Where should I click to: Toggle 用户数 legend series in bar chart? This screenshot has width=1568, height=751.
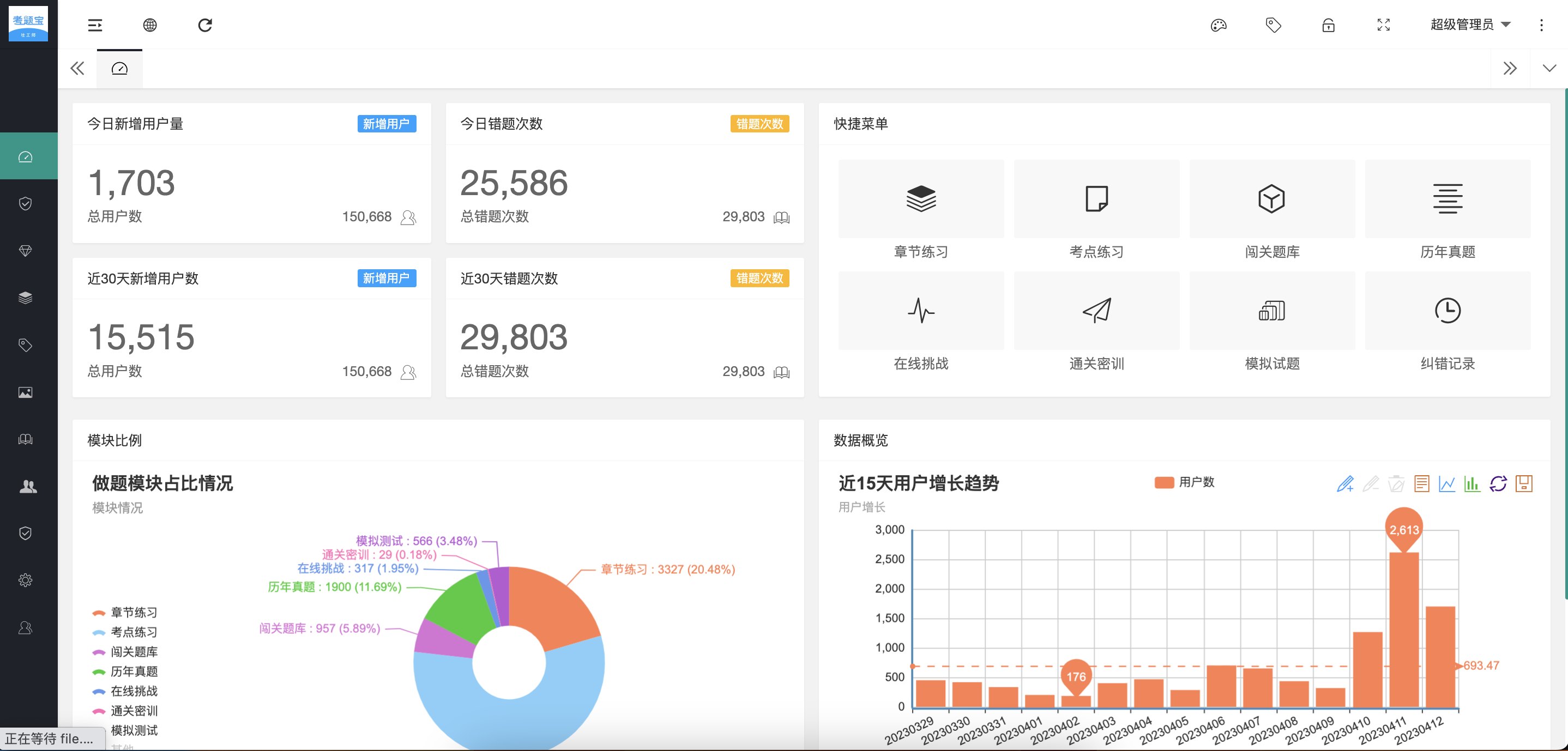[x=1184, y=482]
